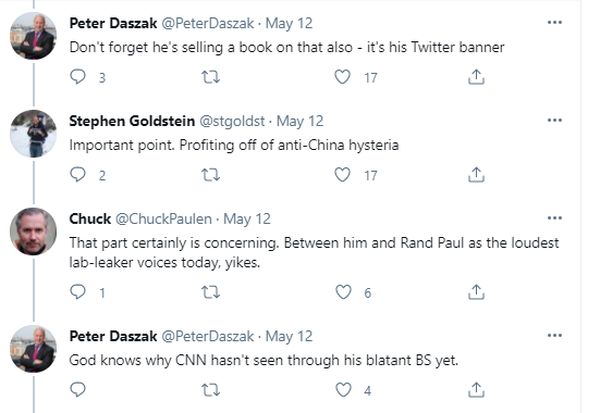Open more options on Chuck's tweet
Screen dimensions: 600x413
[555, 218]
